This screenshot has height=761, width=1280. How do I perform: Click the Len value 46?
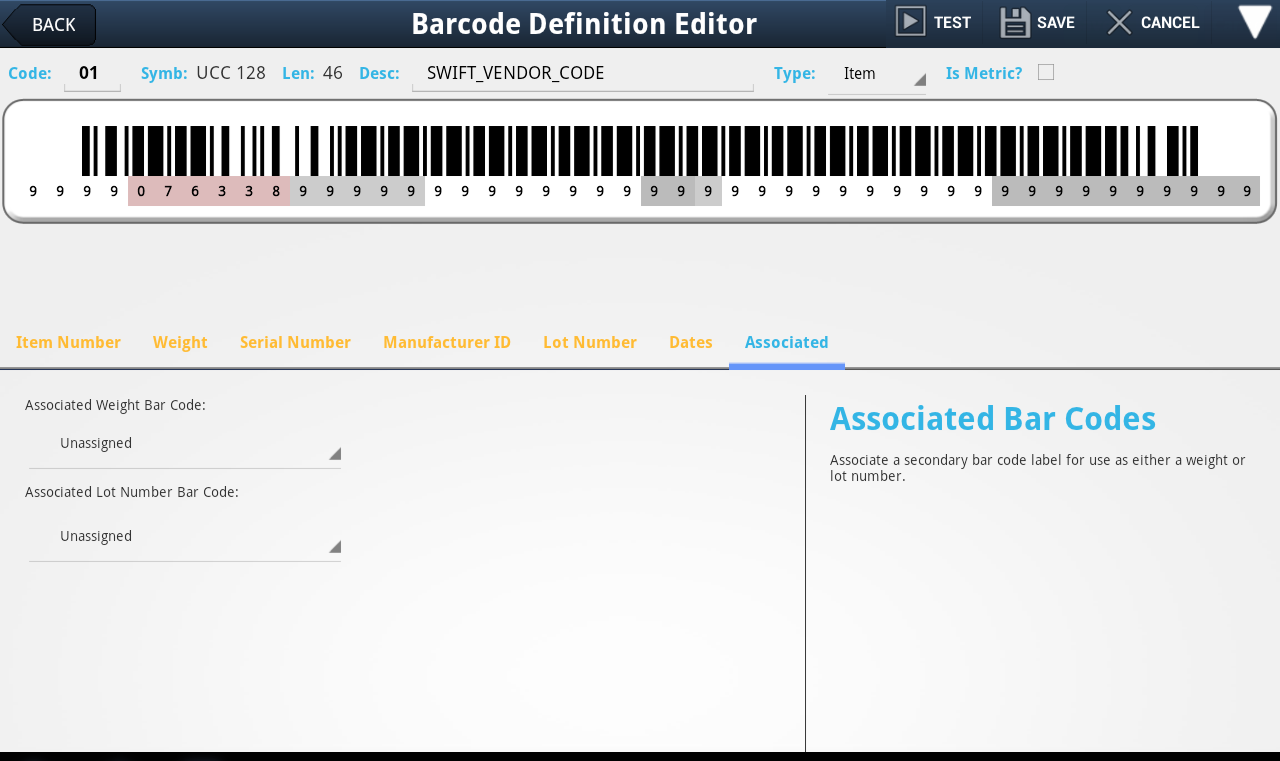tap(333, 73)
